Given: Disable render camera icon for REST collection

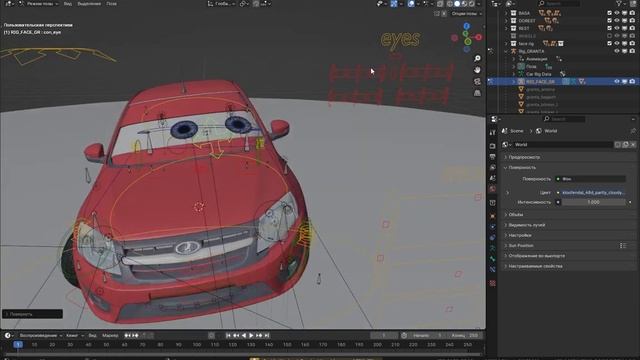Looking at the screenshot, I should pyautogui.click(x=632, y=28).
